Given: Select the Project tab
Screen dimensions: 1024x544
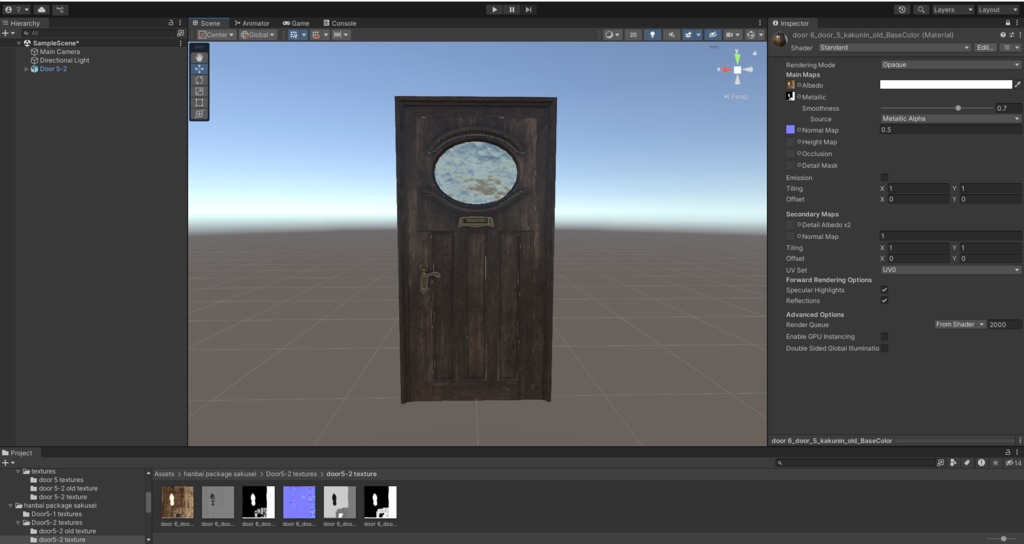Looking at the screenshot, I should [x=18, y=453].
